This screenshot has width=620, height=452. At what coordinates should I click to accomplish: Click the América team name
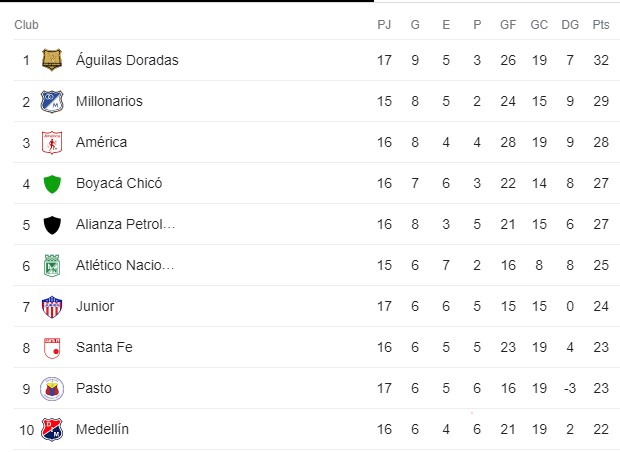(101, 142)
